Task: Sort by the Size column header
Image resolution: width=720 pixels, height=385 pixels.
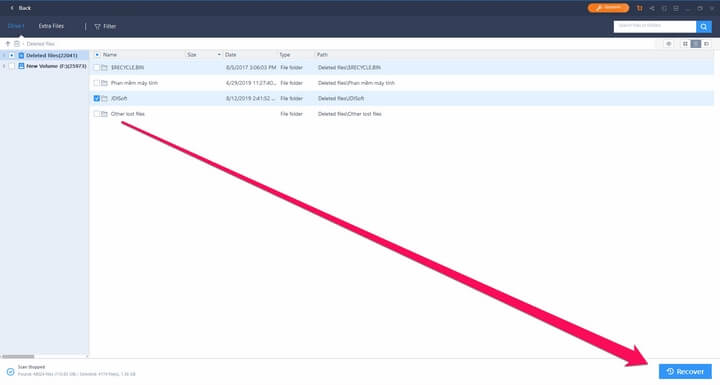Action: tap(191, 55)
